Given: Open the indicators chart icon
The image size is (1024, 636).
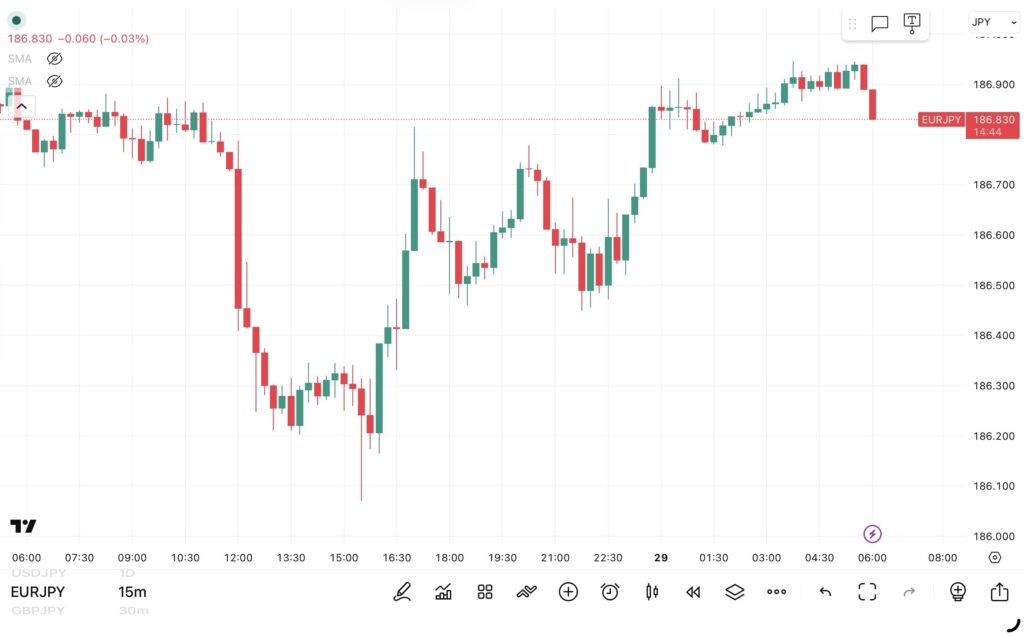Looking at the screenshot, I should pyautogui.click(x=444, y=592).
